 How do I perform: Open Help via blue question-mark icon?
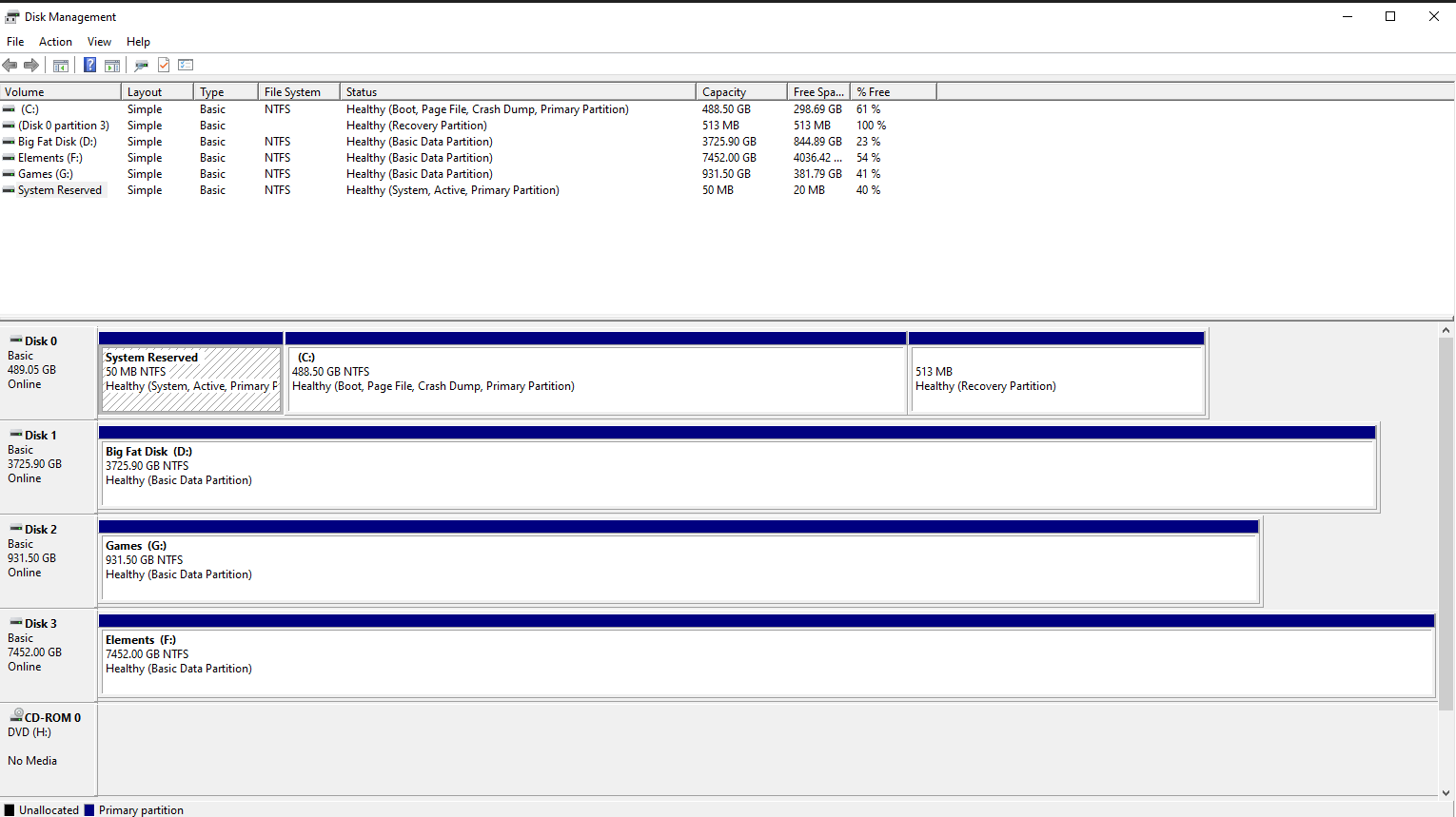(89, 65)
